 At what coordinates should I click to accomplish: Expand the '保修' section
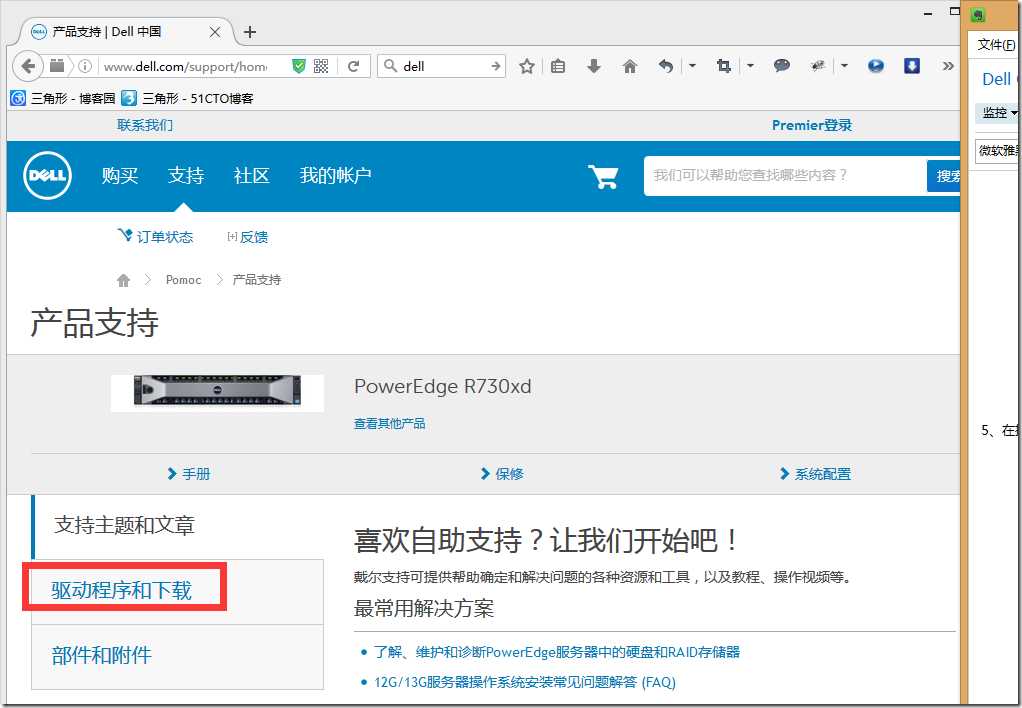tap(502, 474)
